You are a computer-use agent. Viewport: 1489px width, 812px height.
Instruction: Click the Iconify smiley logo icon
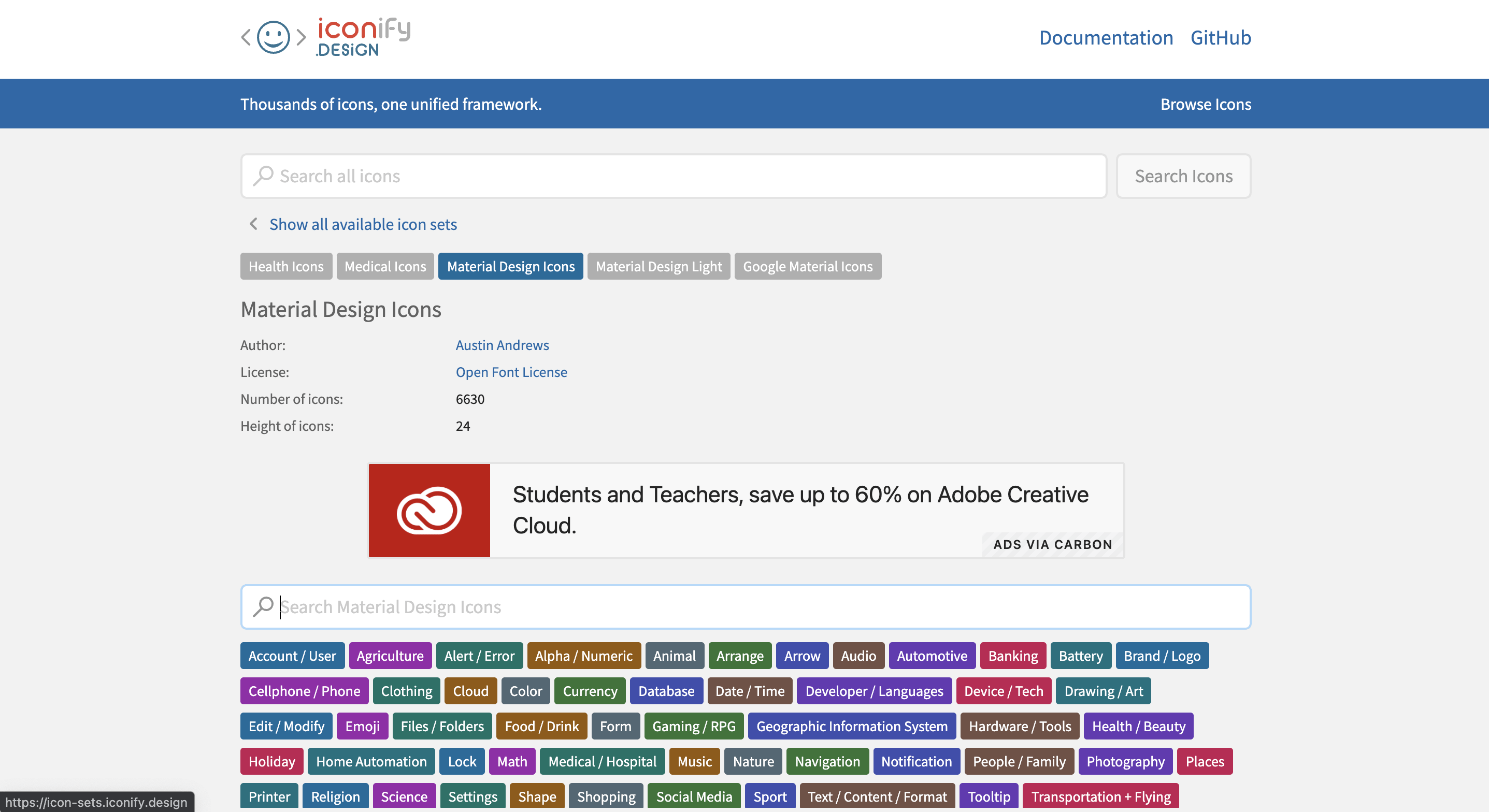click(x=273, y=38)
